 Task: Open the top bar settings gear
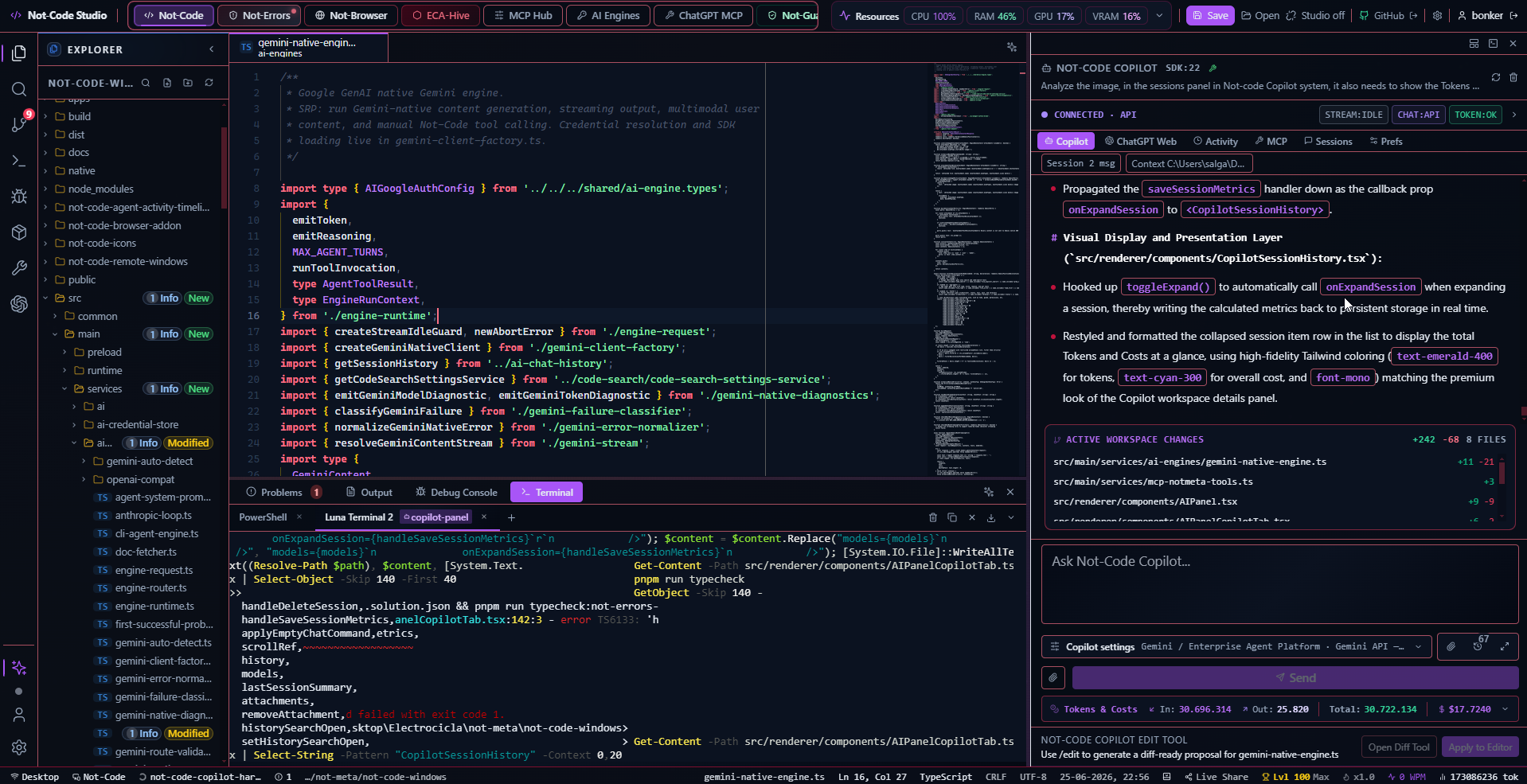[x=1437, y=15]
